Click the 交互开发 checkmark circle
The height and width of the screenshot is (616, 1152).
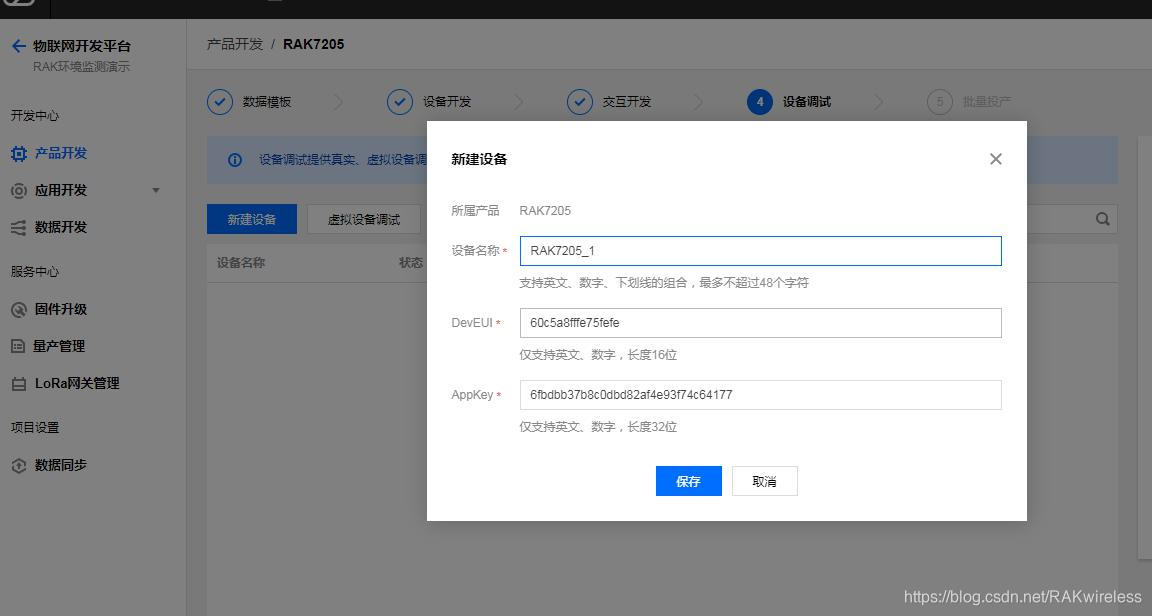tap(580, 102)
